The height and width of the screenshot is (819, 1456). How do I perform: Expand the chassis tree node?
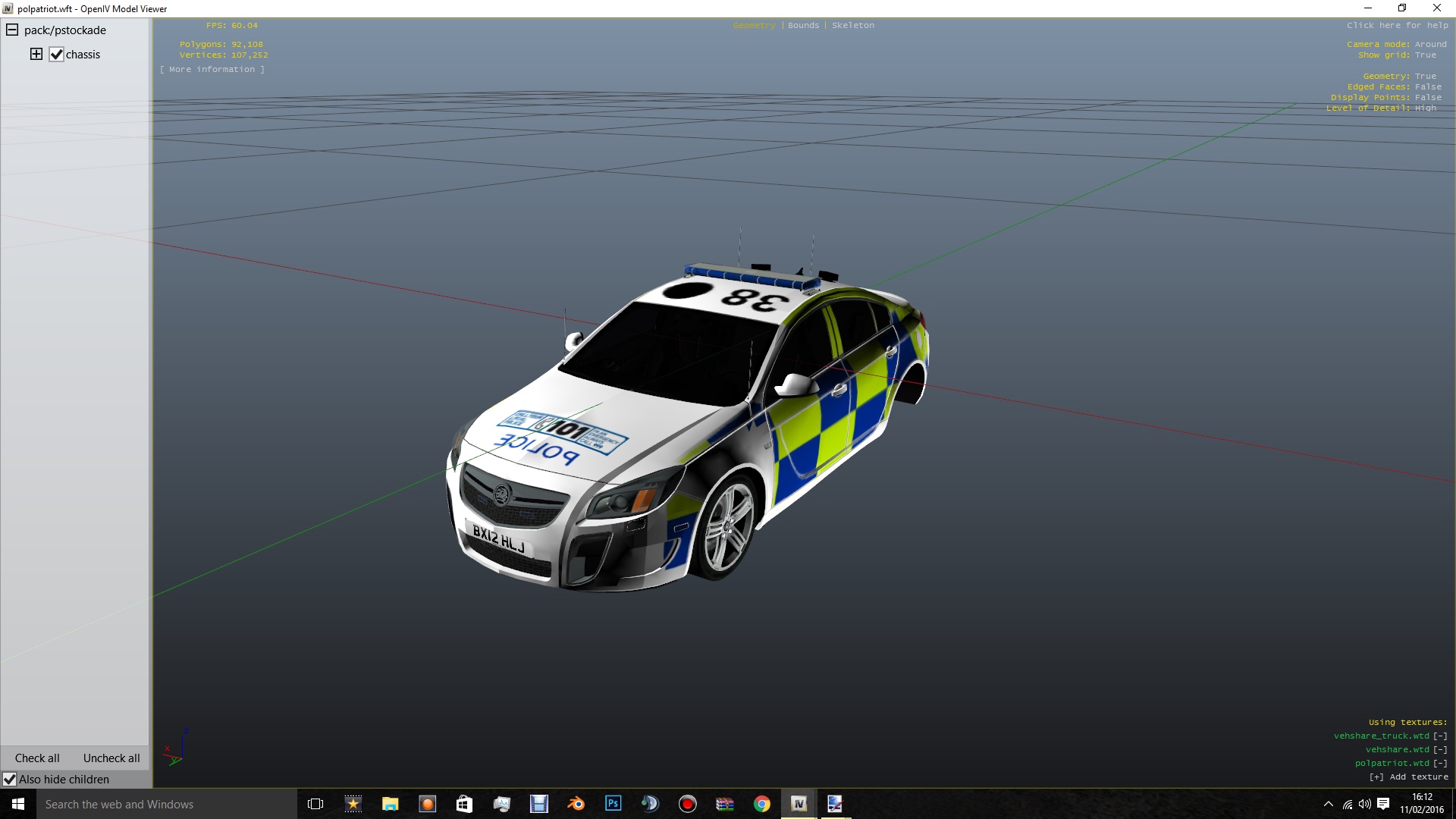click(36, 54)
